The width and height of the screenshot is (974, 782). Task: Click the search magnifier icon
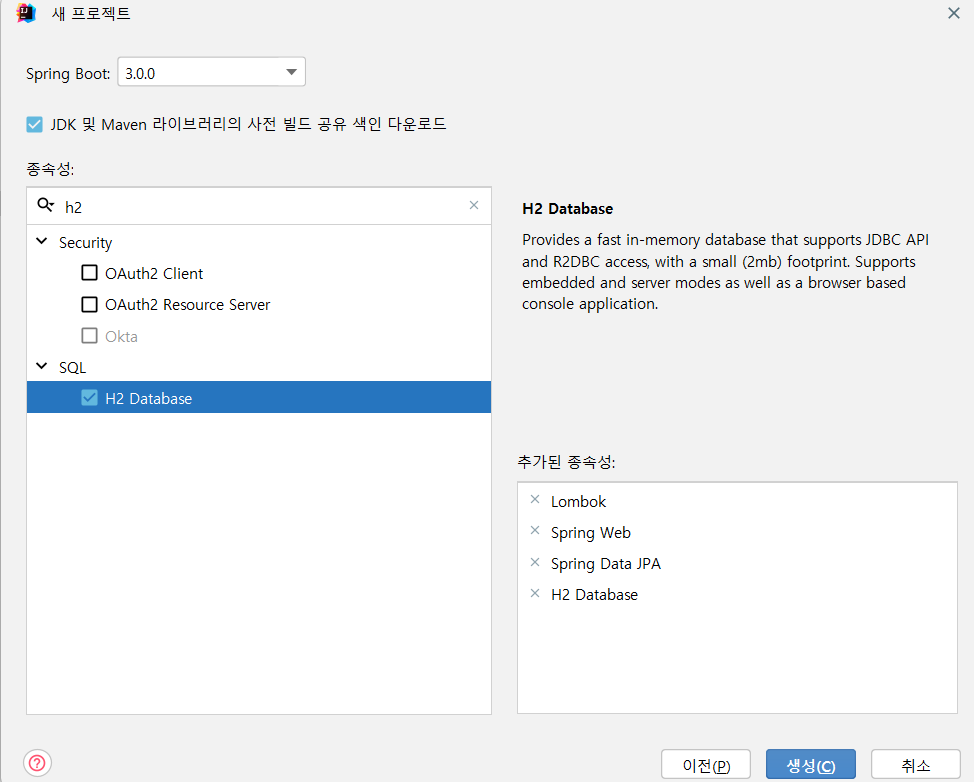[x=45, y=205]
